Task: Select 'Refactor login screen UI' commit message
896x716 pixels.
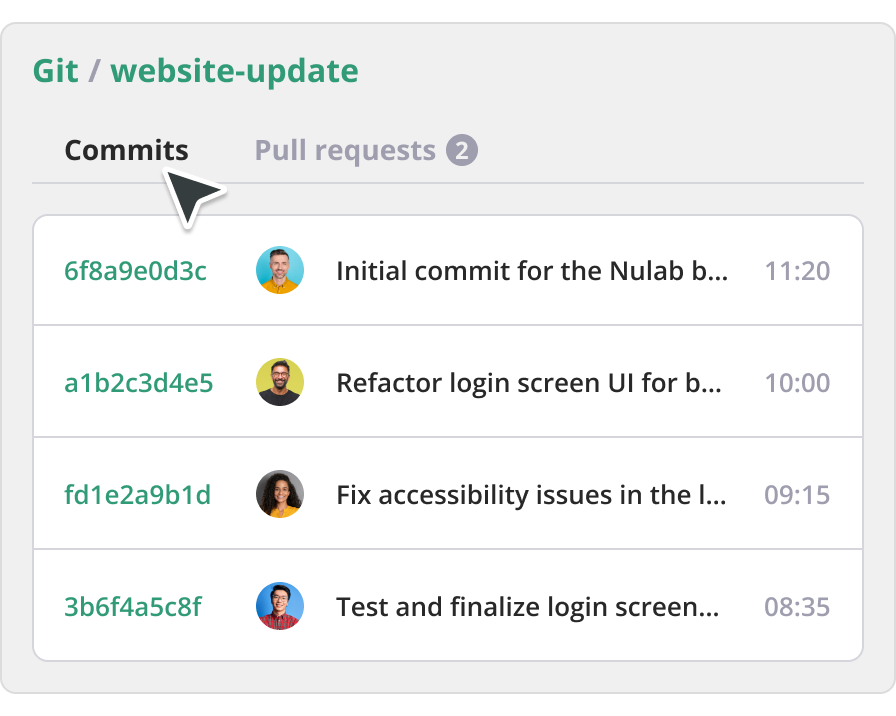Action: [x=528, y=383]
